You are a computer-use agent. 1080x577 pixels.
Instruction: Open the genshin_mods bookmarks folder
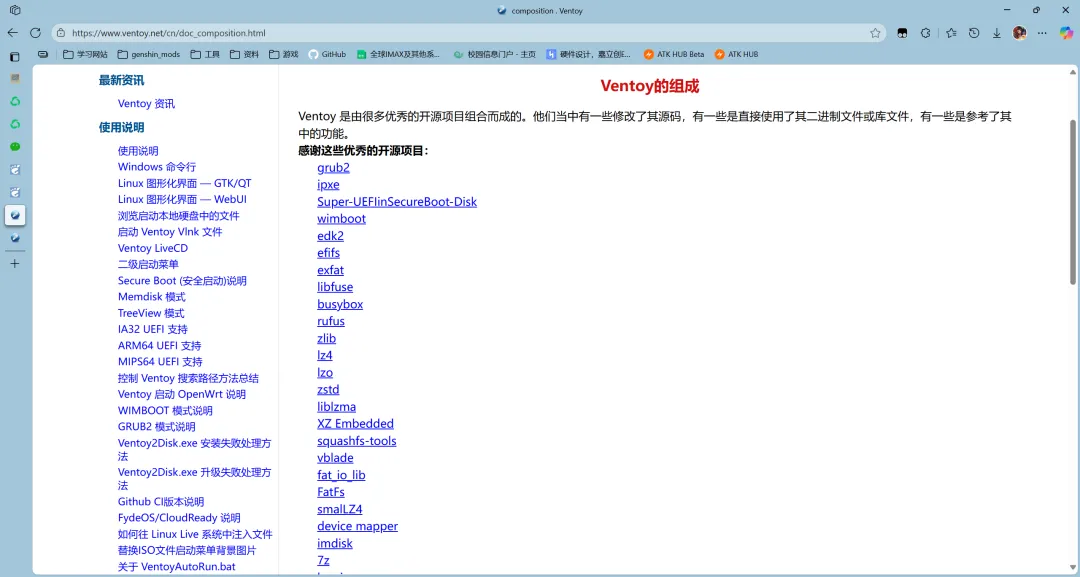click(x=149, y=54)
